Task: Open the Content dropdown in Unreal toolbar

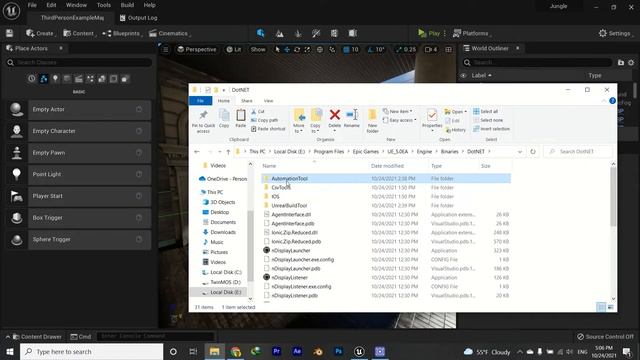Action: point(79,33)
